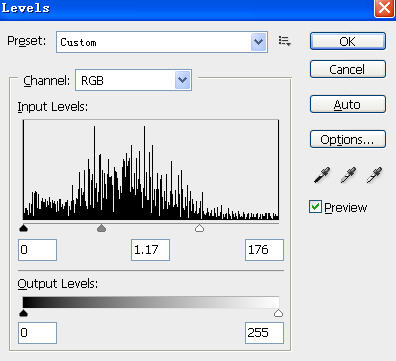This screenshot has width=396, height=361.
Task: Select the white point eyedropper
Action: click(374, 175)
